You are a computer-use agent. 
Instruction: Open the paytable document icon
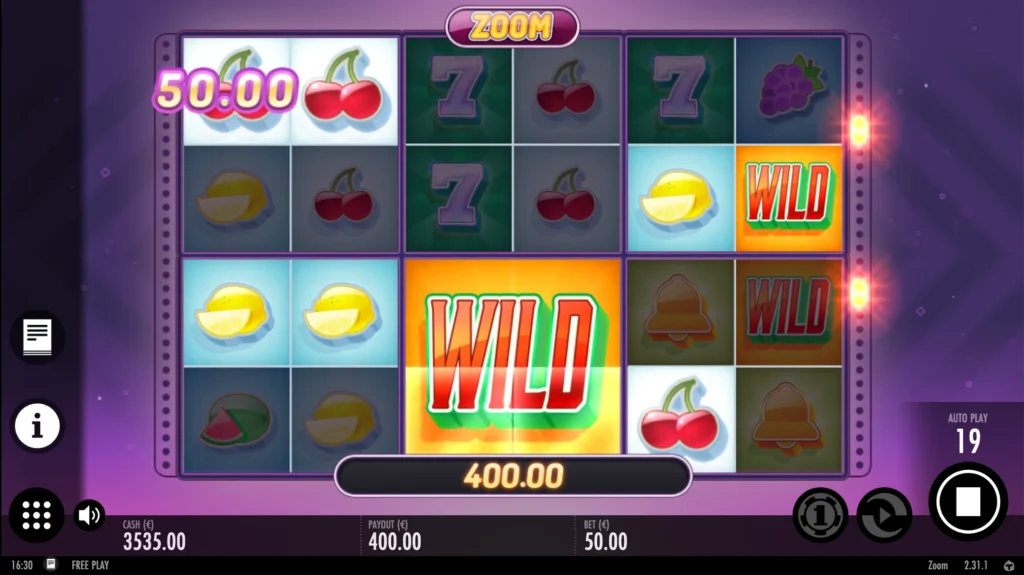pos(37,337)
